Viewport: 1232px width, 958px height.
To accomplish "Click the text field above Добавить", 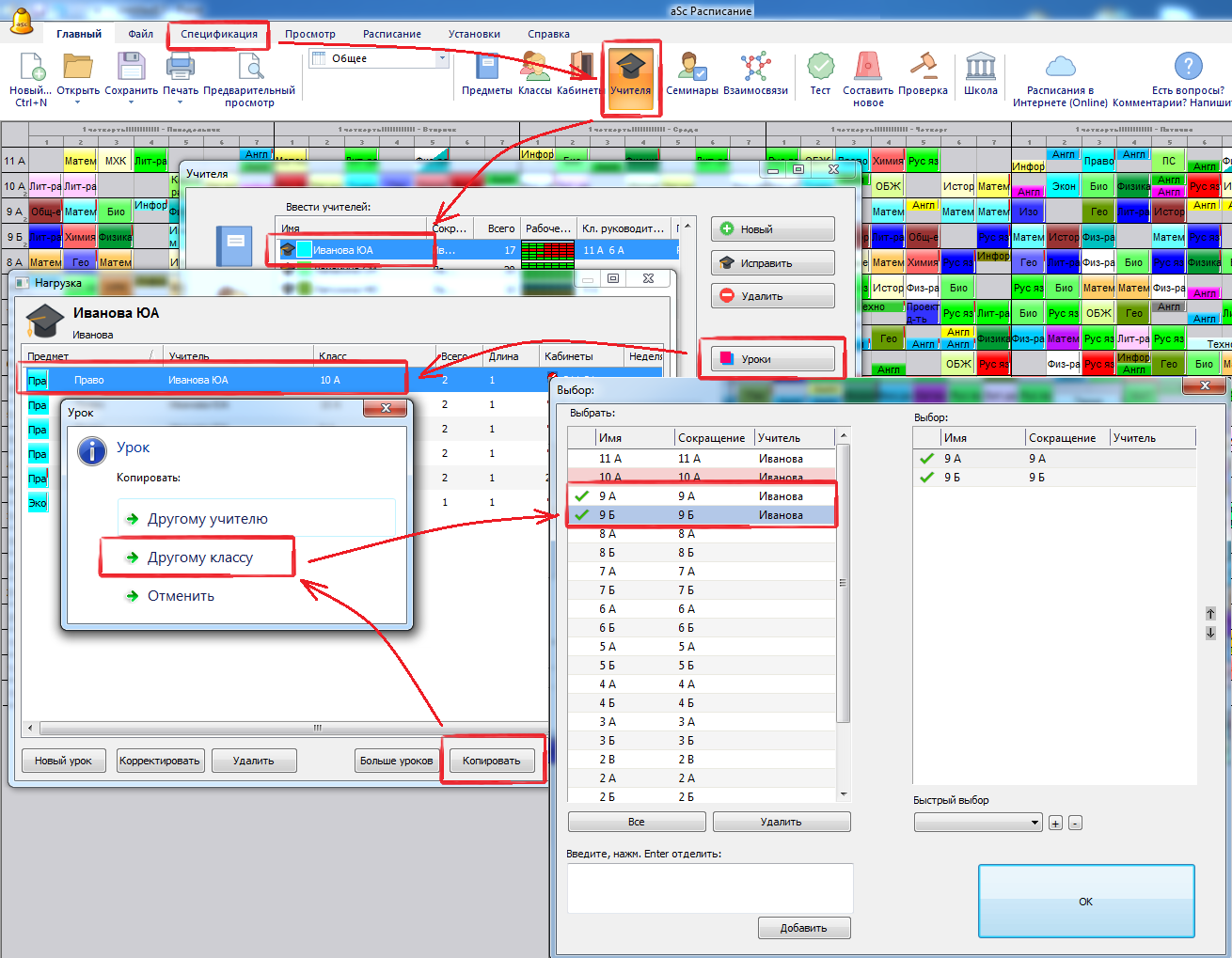I will [709, 887].
